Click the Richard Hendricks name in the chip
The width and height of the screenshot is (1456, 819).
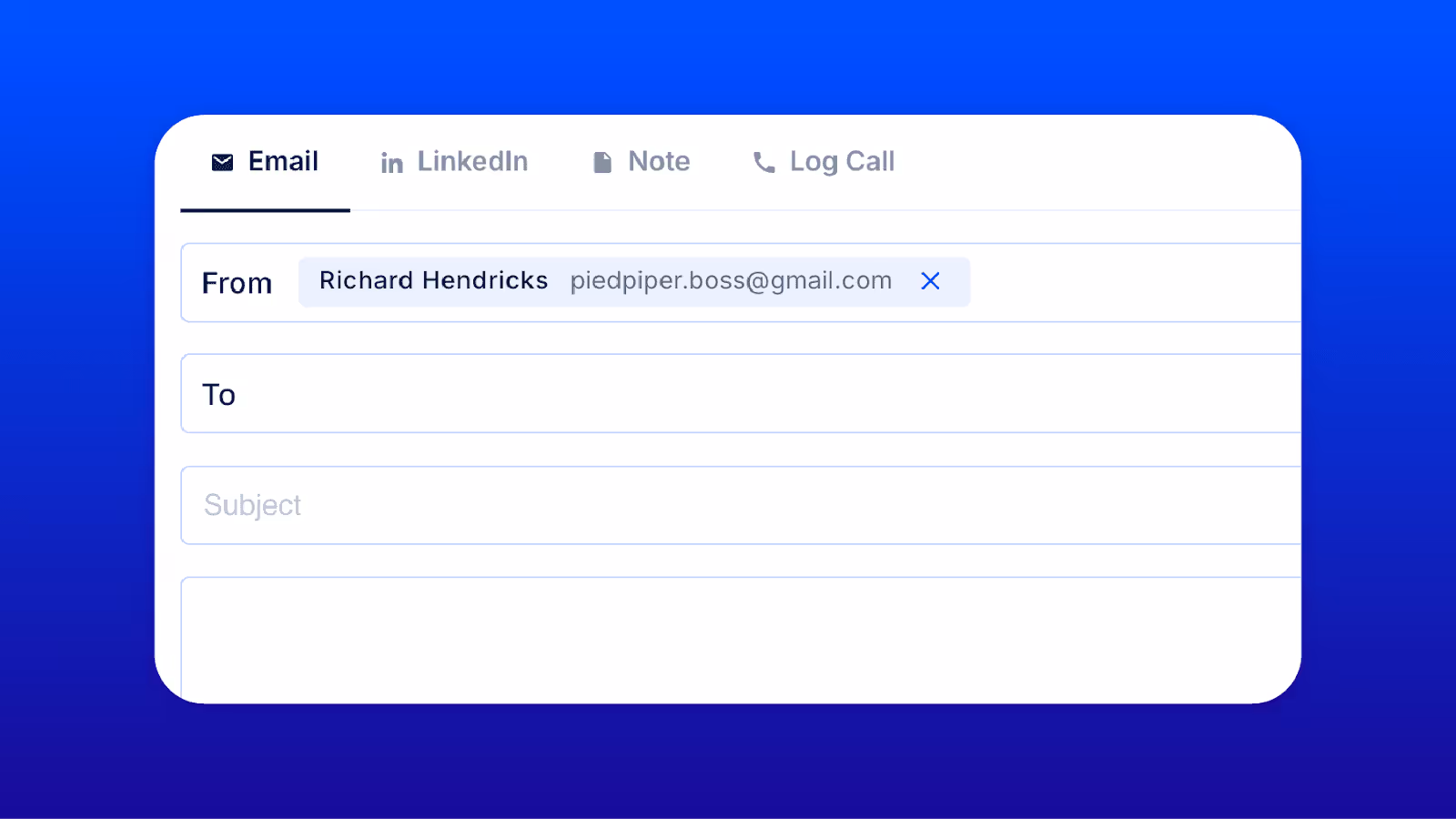pos(433,280)
